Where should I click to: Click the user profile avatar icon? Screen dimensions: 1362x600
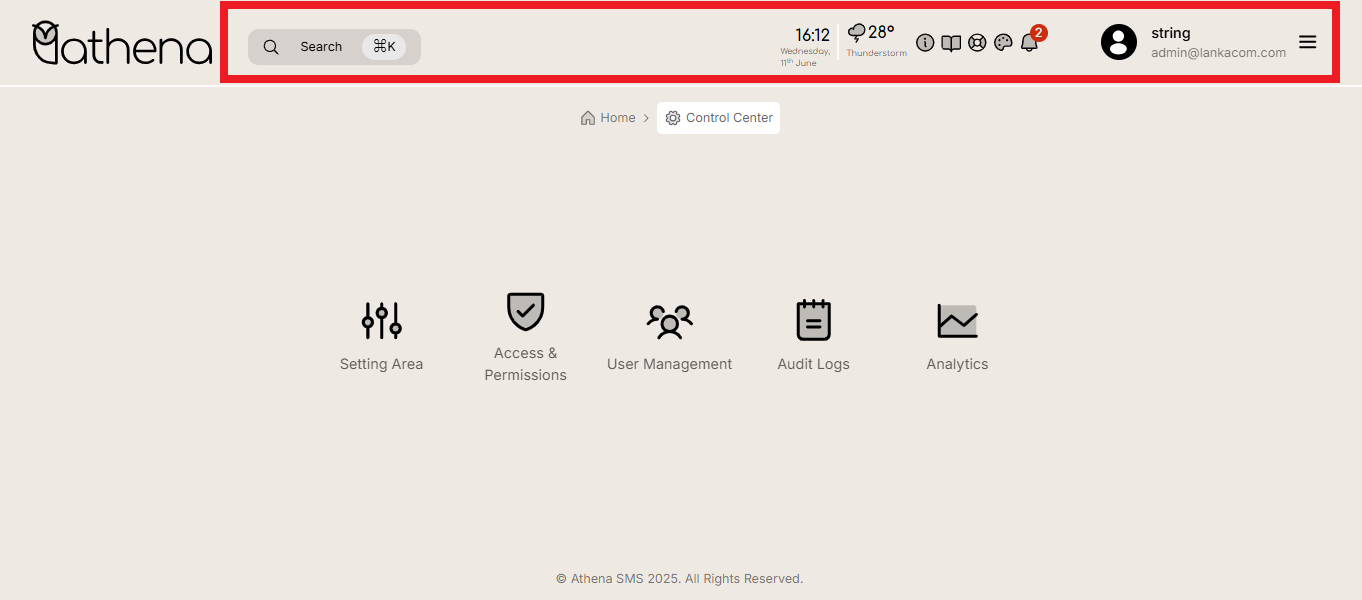point(1119,42)
